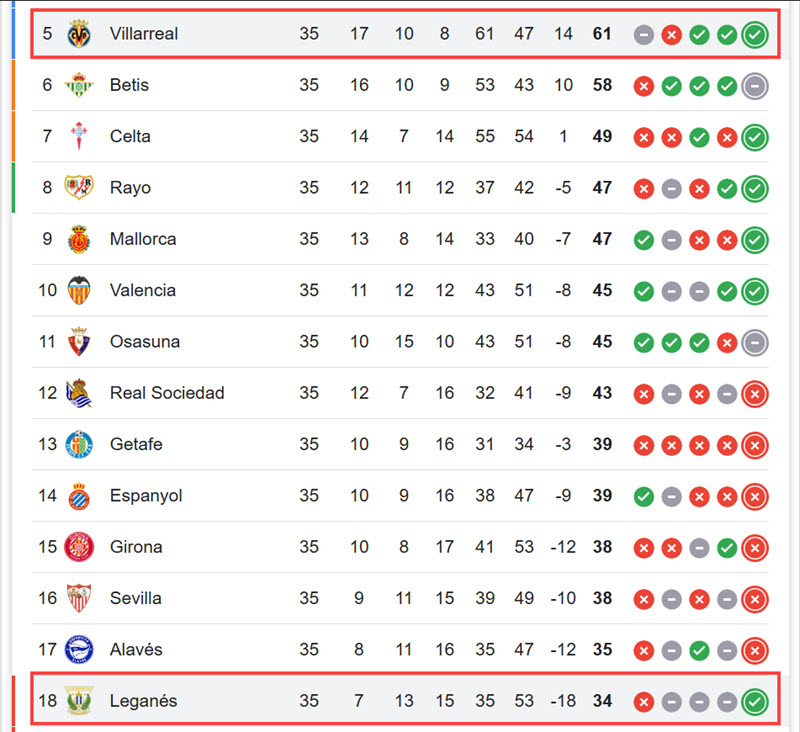Viewport: 800px width, 732px height.
Task: Click the Villarreal club crest
Action: coord(79,34)
